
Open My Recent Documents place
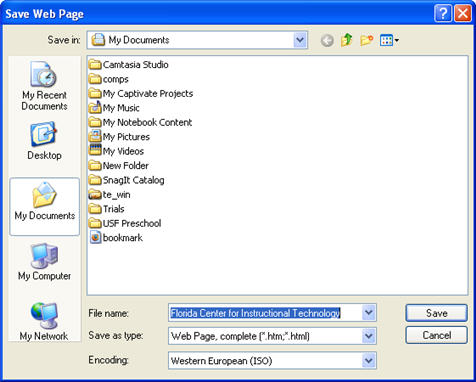pyautogui.click(x=44, y=86)
